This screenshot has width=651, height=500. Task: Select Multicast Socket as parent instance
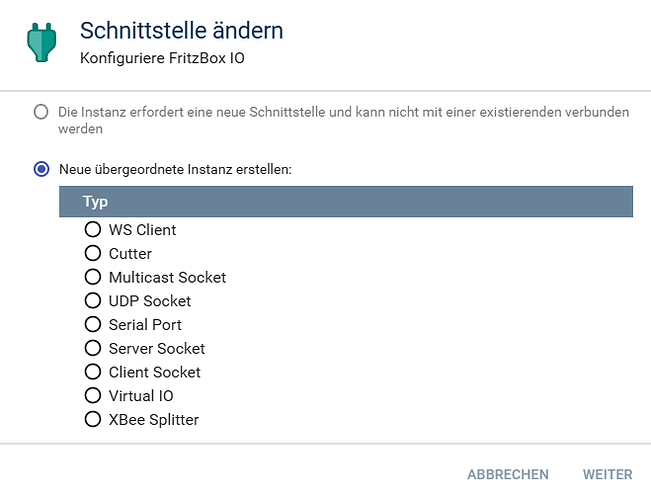coord(93,277)
